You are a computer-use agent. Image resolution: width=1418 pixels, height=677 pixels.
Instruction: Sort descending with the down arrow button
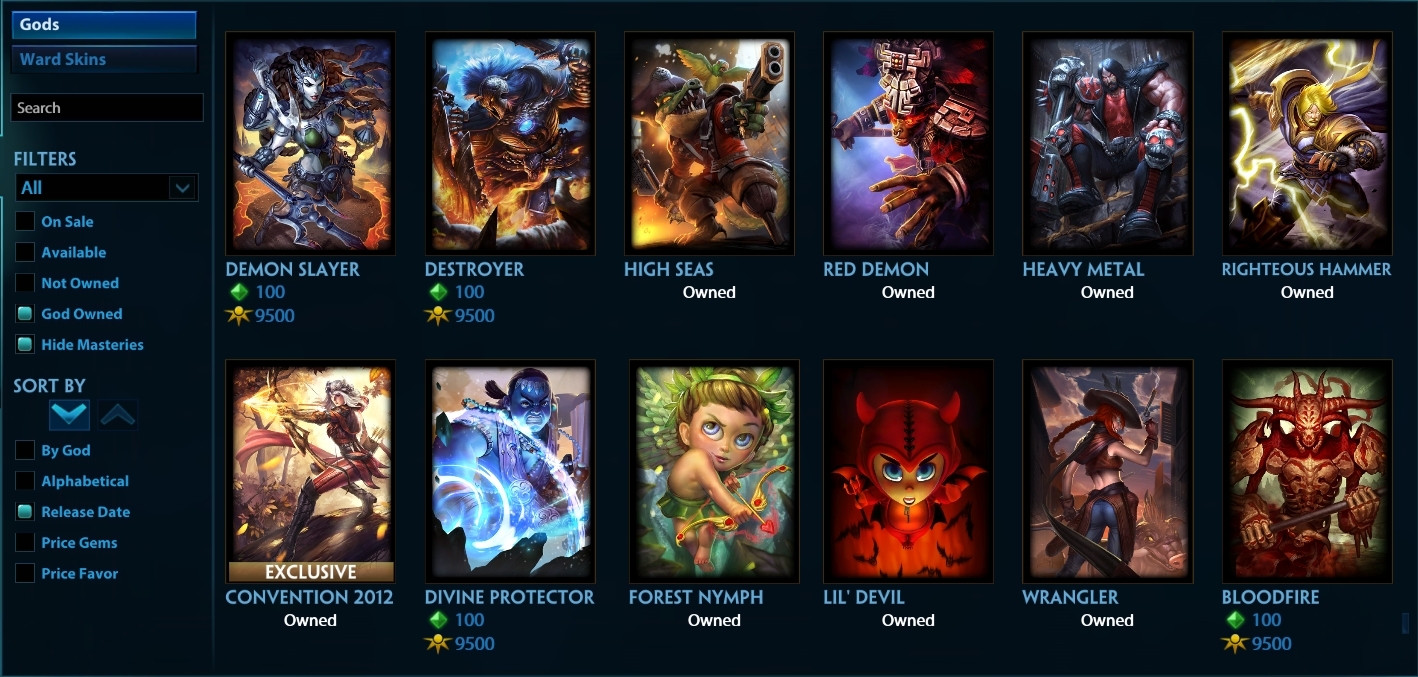(70, 415)
